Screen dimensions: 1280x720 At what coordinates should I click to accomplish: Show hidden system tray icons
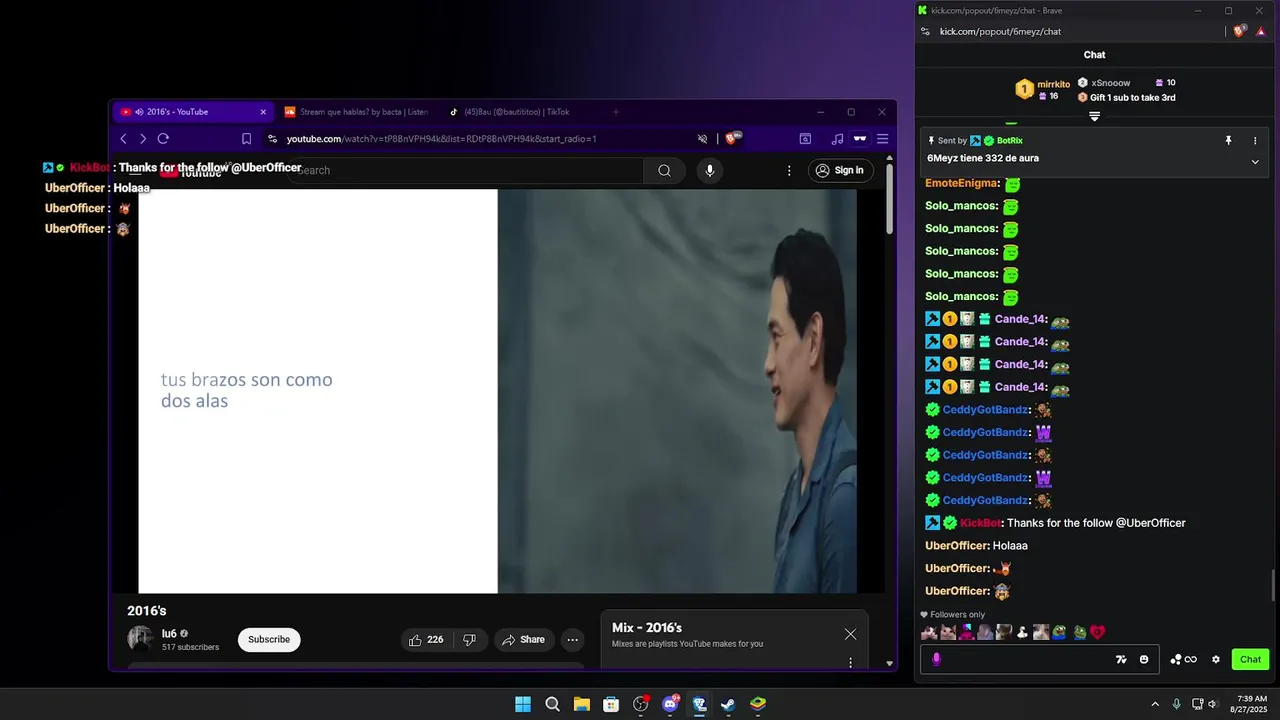(1155, 704)
